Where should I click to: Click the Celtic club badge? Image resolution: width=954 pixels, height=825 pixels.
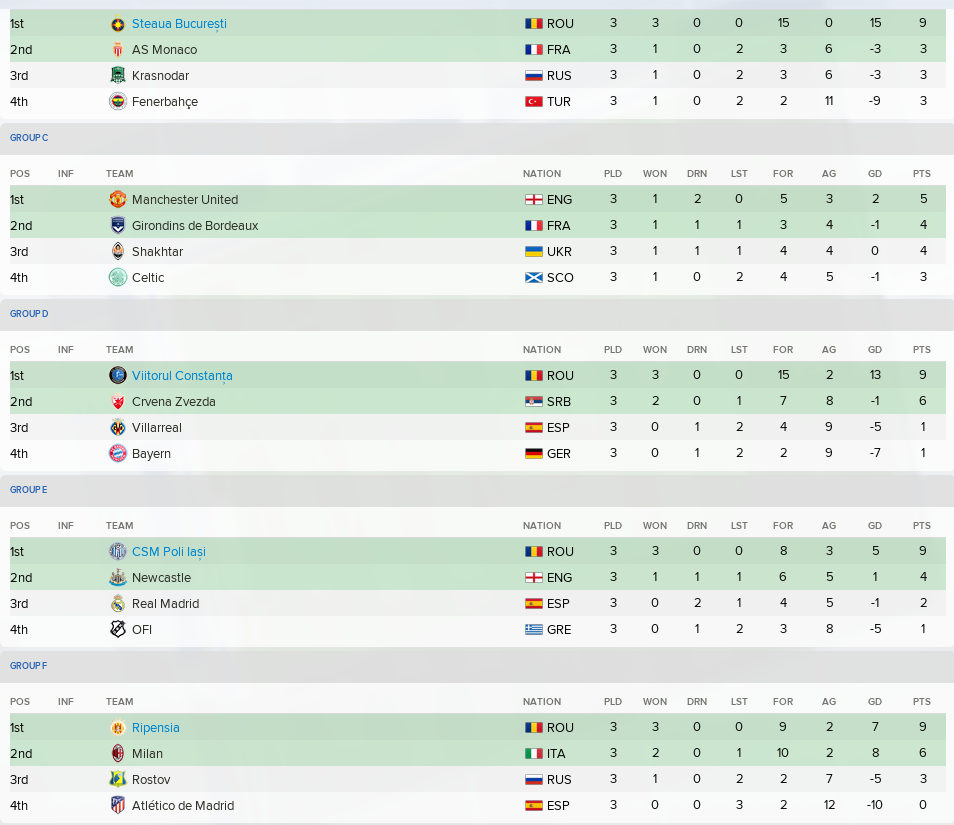(x=117, y=277)
